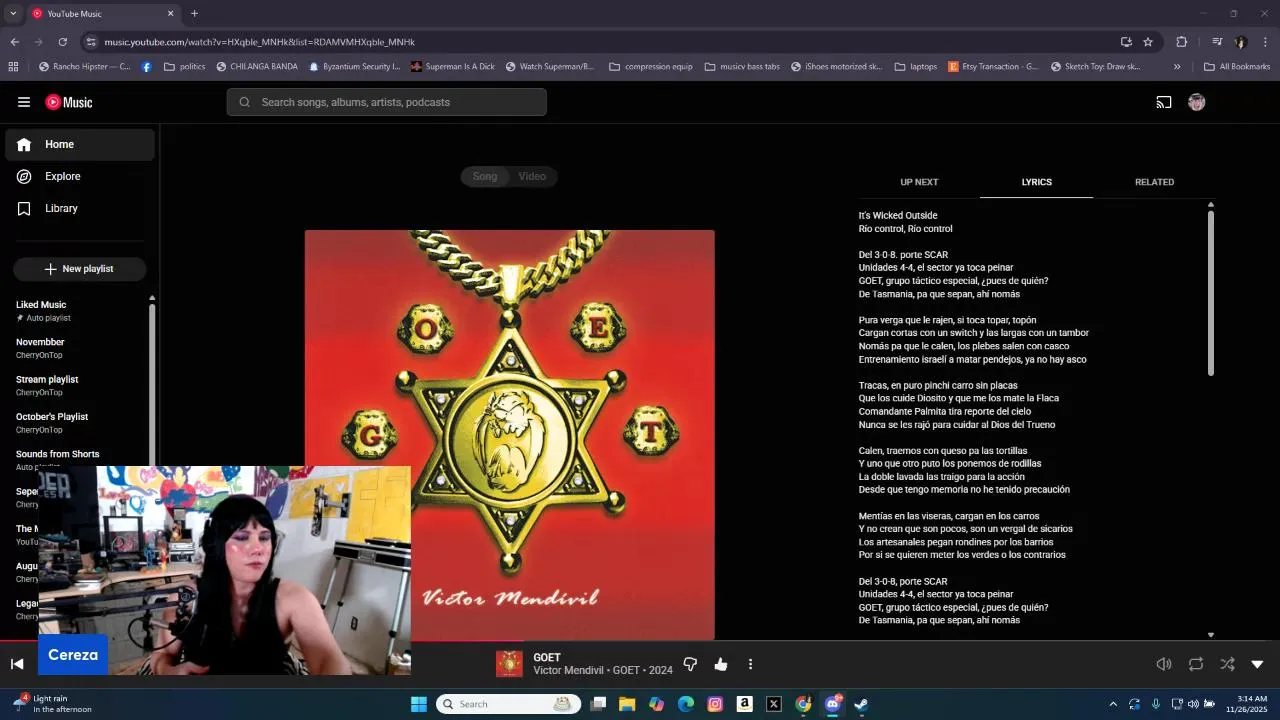
Task: Open the three-dot song options menu
Action: tap(750, 664)
